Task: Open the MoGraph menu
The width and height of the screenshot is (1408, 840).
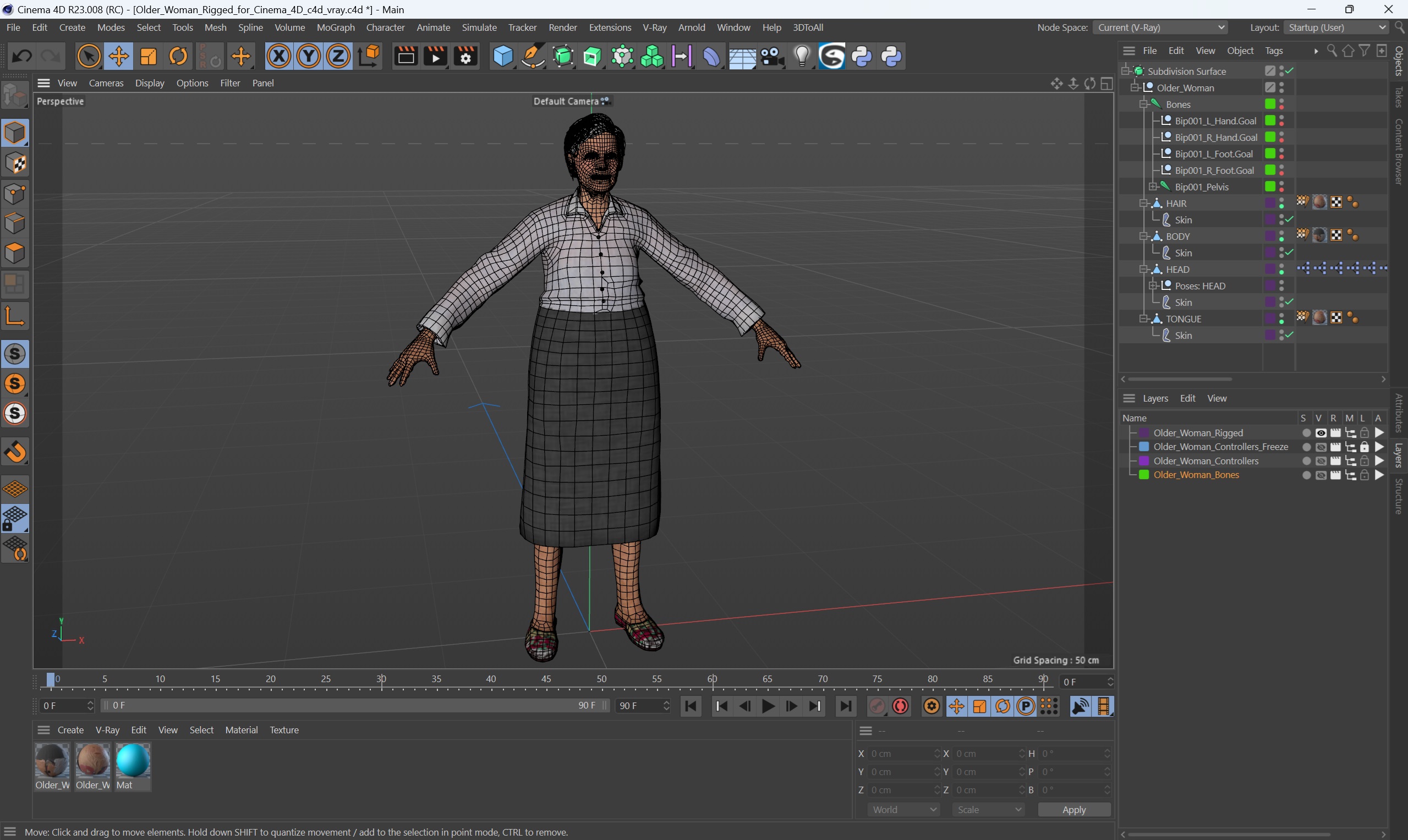Action: click(336, 27)
